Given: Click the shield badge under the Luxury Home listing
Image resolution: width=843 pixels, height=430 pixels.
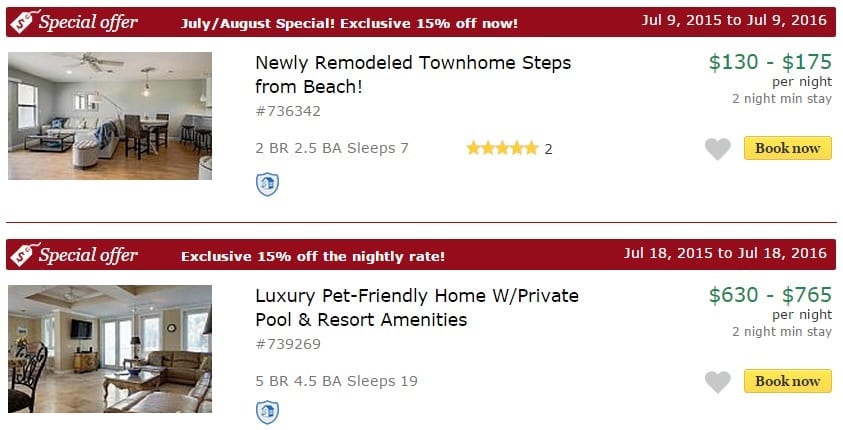Looking at the screenshot, I should pos(267,412).
